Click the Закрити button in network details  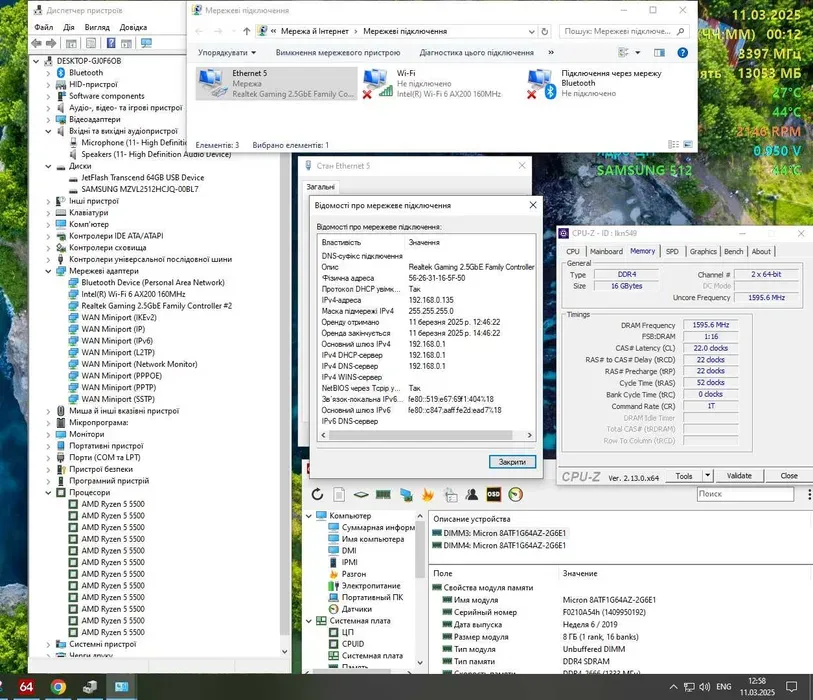point(512,461)
